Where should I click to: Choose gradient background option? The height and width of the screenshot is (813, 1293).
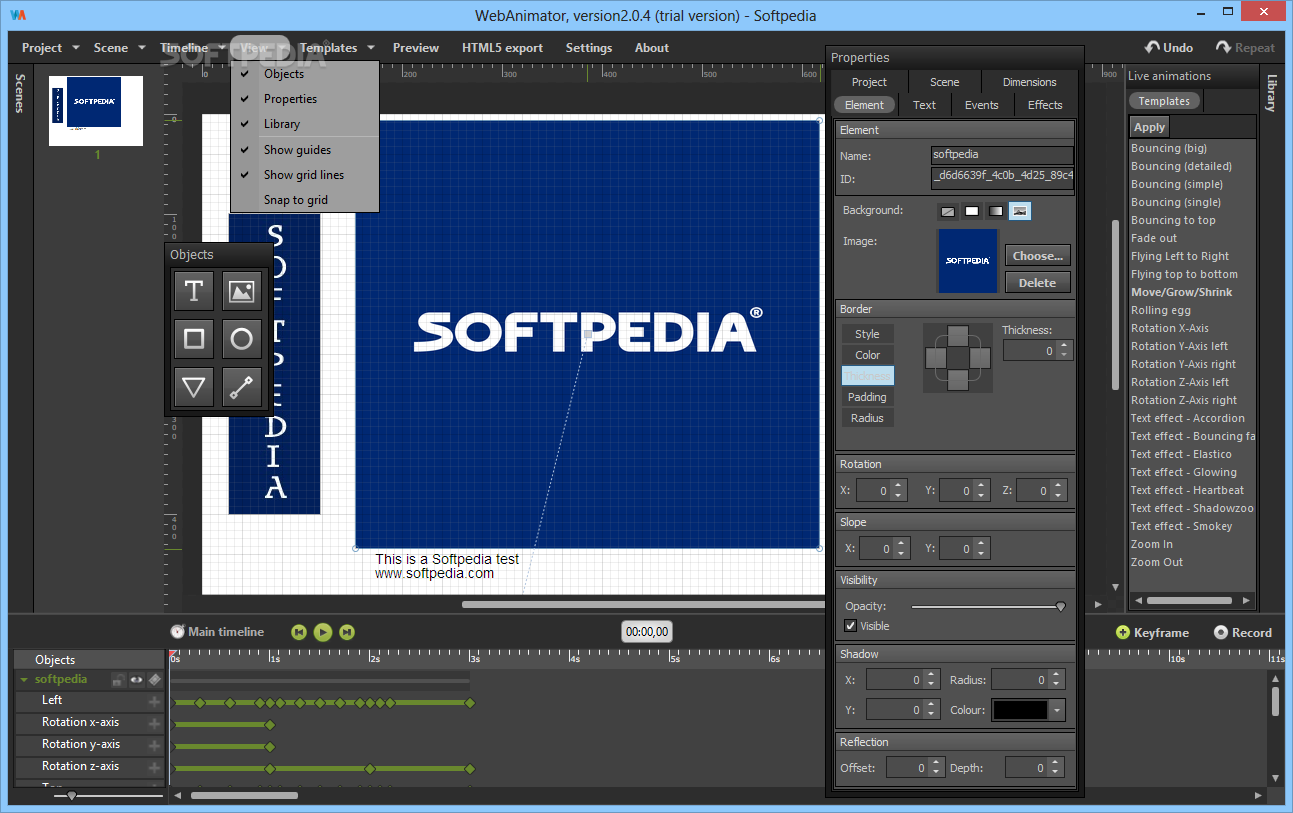[996, 211]
